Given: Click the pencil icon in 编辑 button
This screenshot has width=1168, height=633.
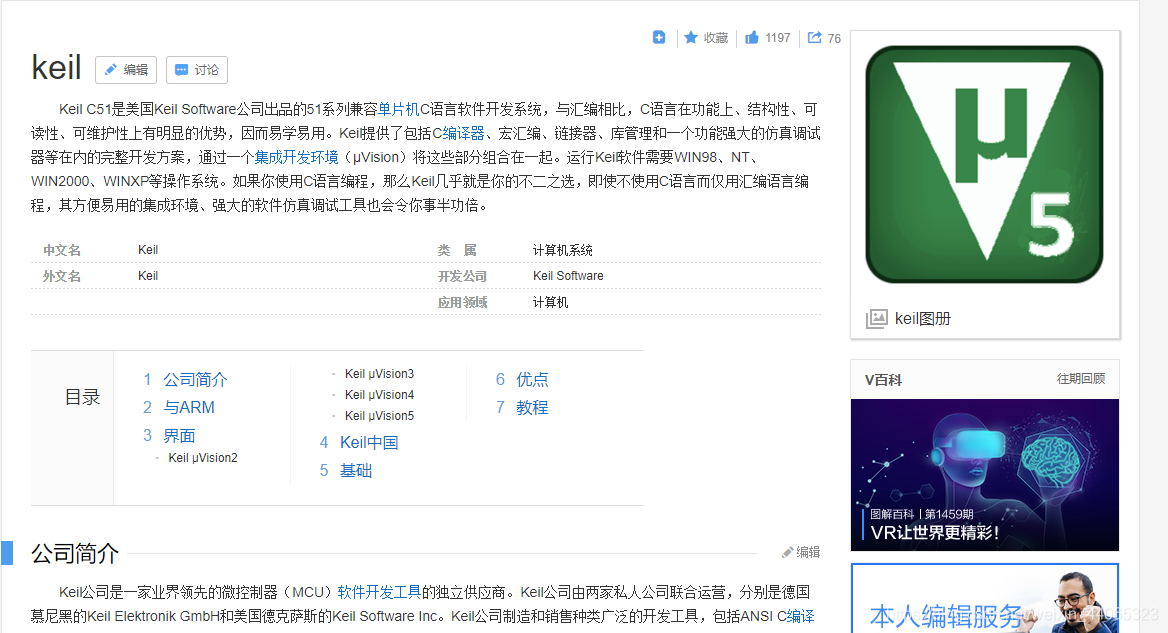Looking at the screenshot, I should click(110, 70).
